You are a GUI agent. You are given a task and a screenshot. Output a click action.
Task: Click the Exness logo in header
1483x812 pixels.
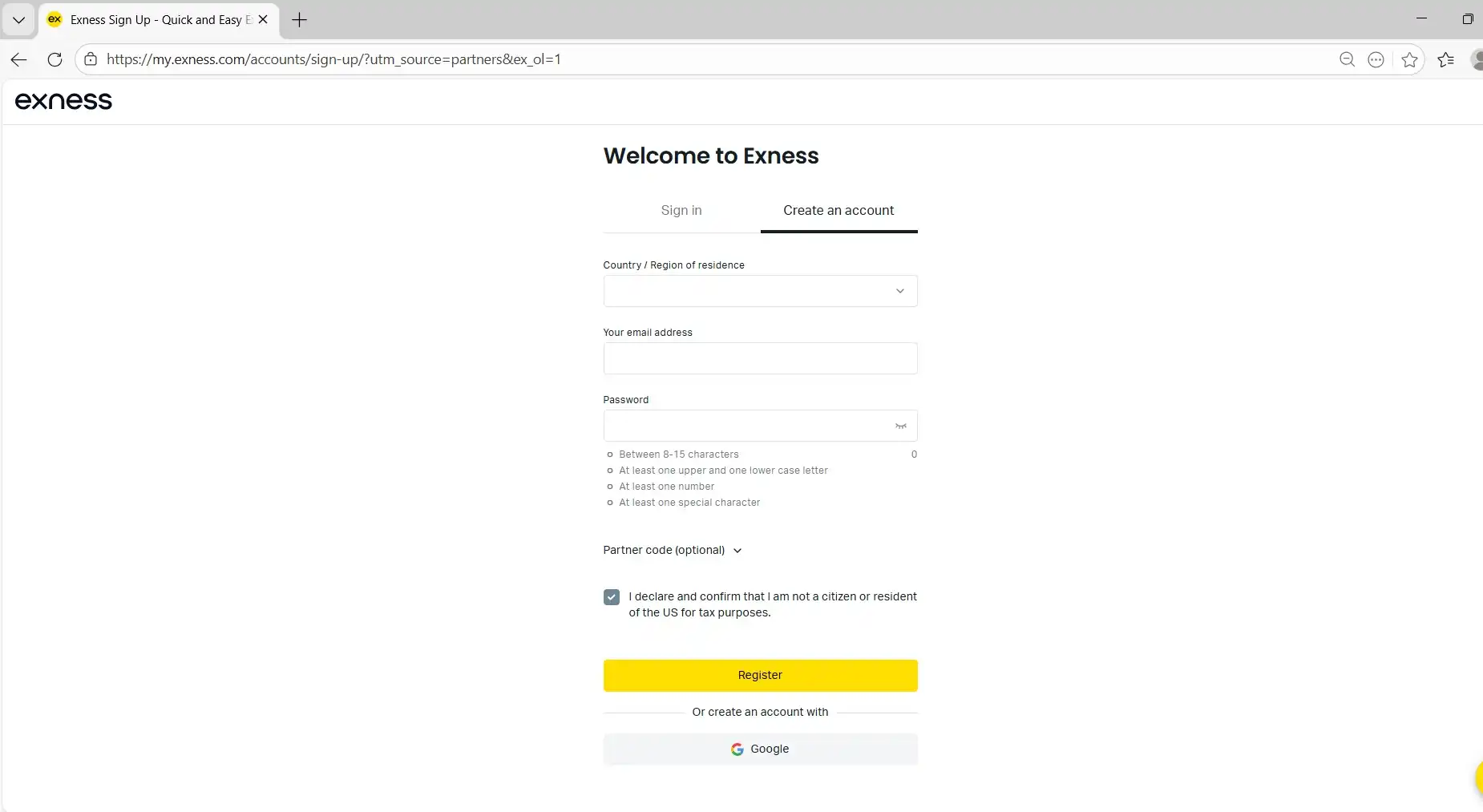pos(63,101)
